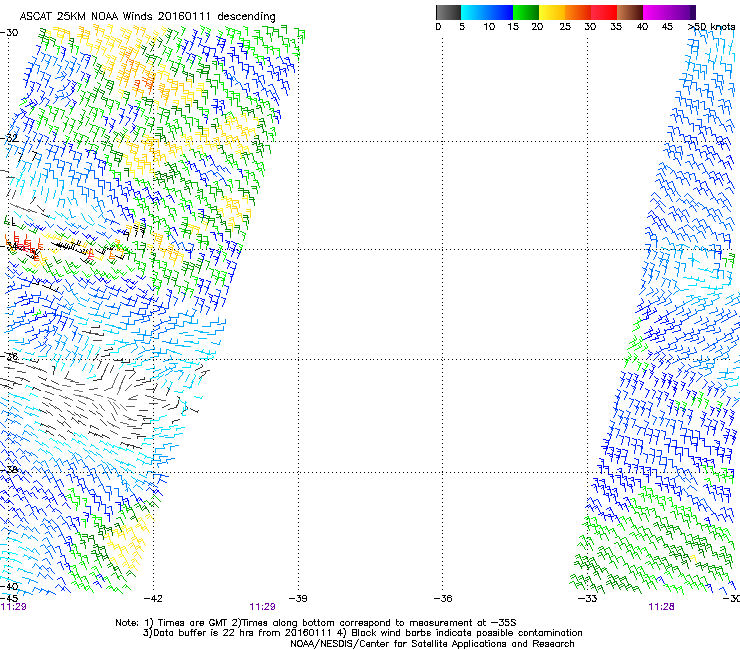Click 'Data buffer is 22 hrs from 20160111' note

[239, 633]
